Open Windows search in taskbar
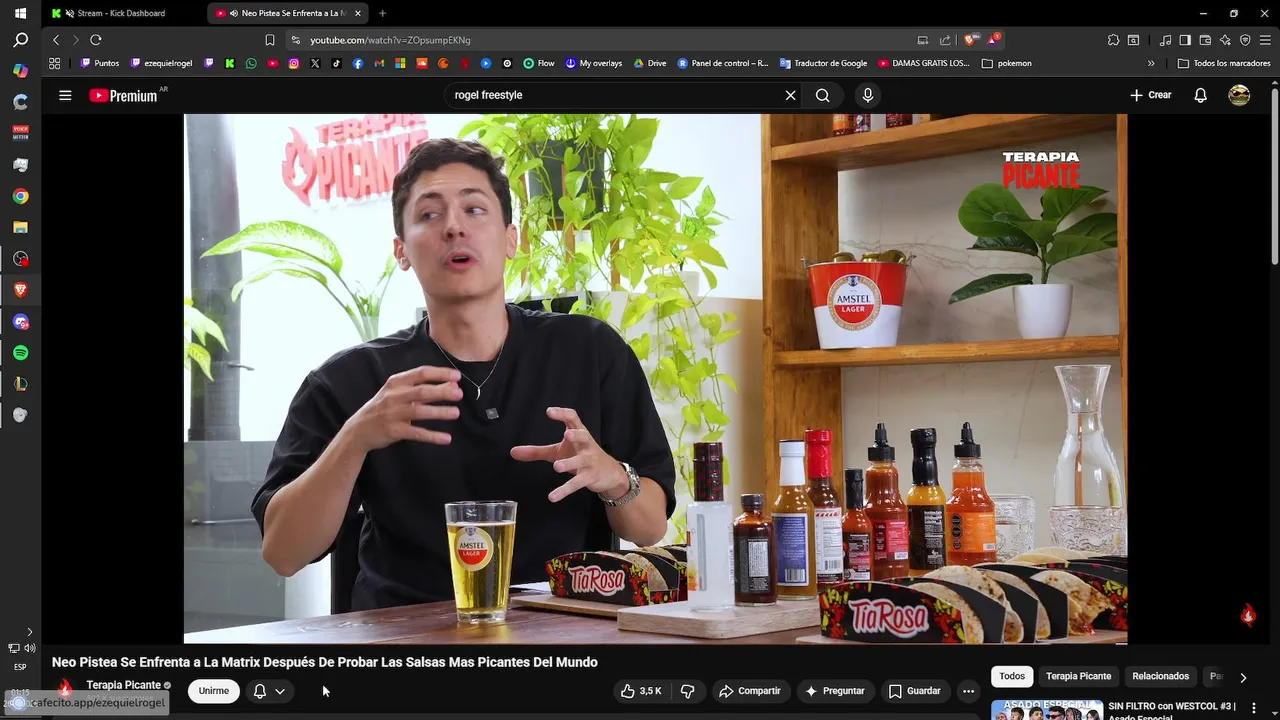Viewport: 1280px width, 720px height. tap(20, 40)
